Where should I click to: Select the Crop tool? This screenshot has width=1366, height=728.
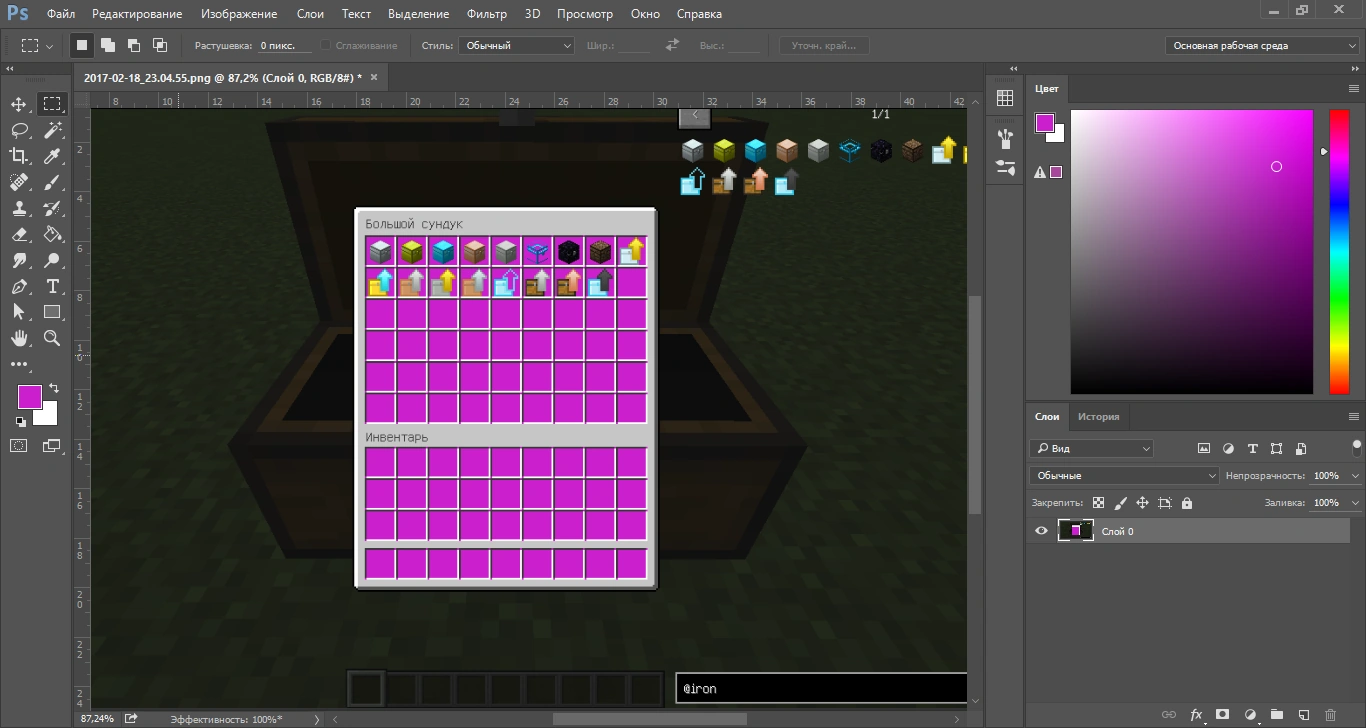19,156
